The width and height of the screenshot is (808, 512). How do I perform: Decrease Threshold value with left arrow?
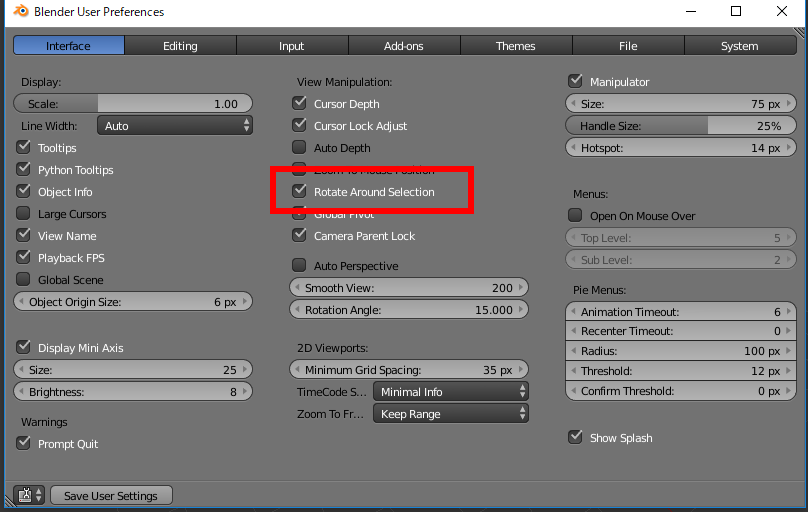click(x=573, y=370)
